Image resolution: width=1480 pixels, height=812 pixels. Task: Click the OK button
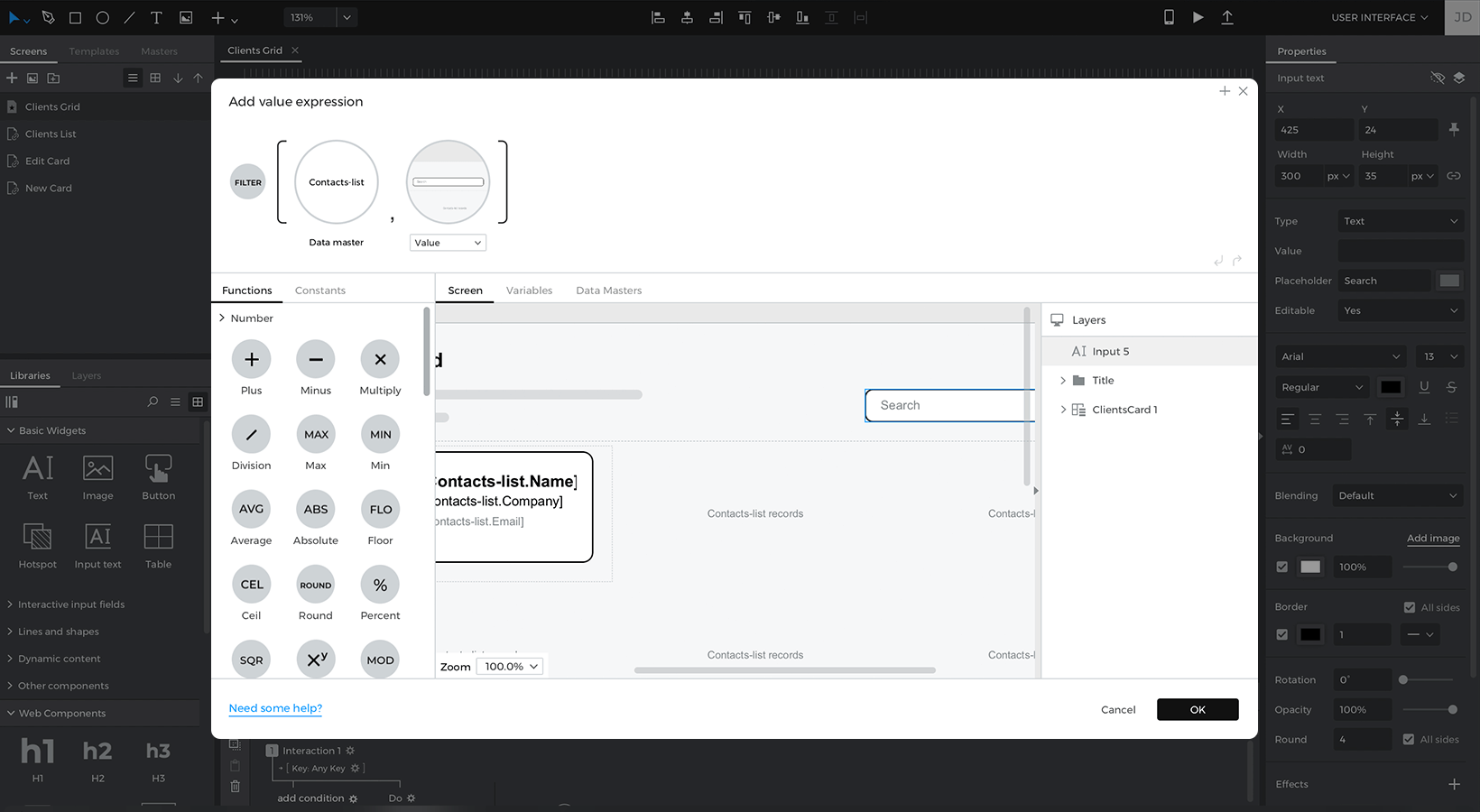1197,710
